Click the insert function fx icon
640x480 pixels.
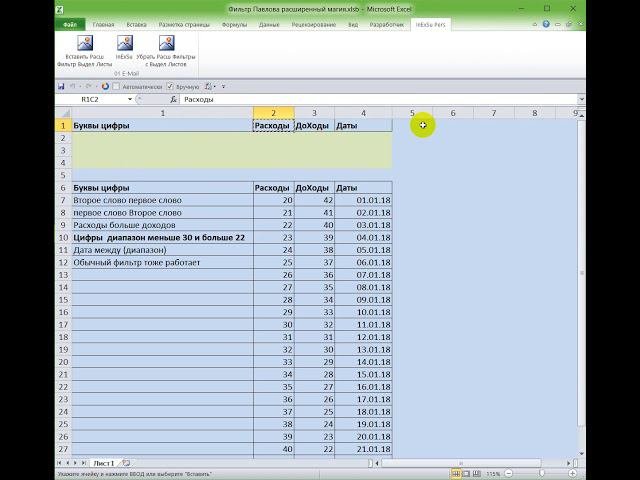(174, 100)
